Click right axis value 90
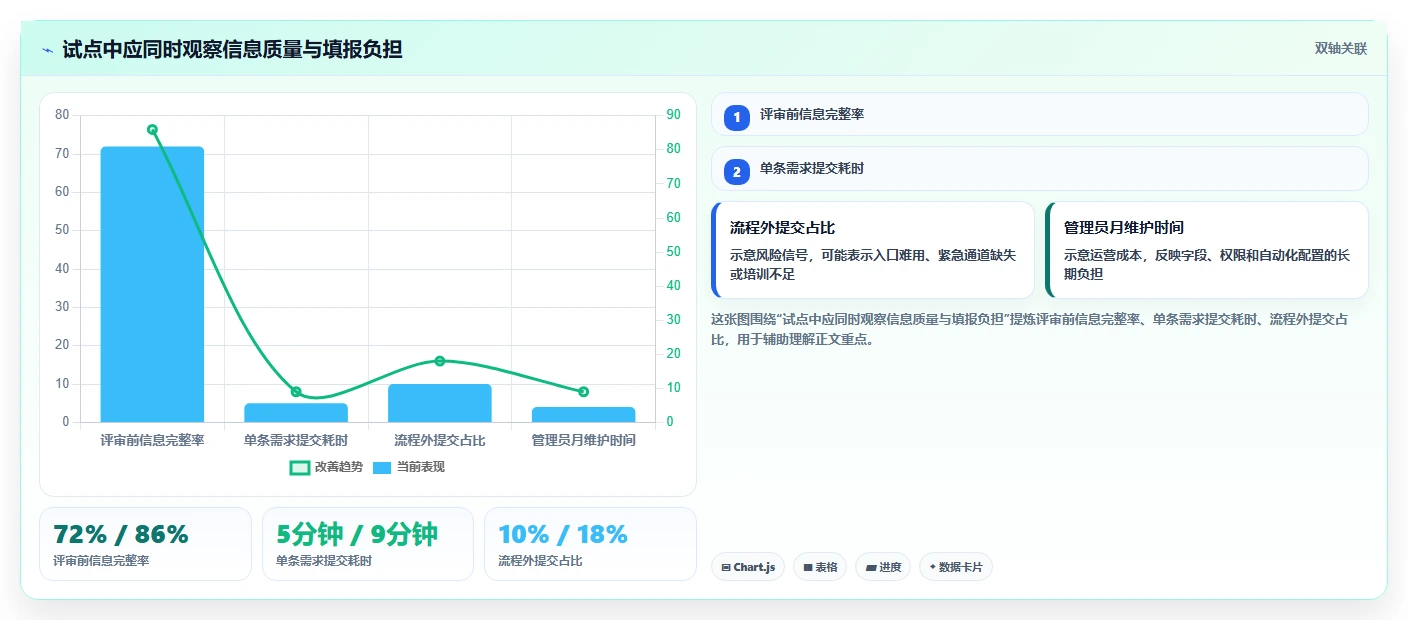This screenshot has width=1408, height=620. pos(673,115)
